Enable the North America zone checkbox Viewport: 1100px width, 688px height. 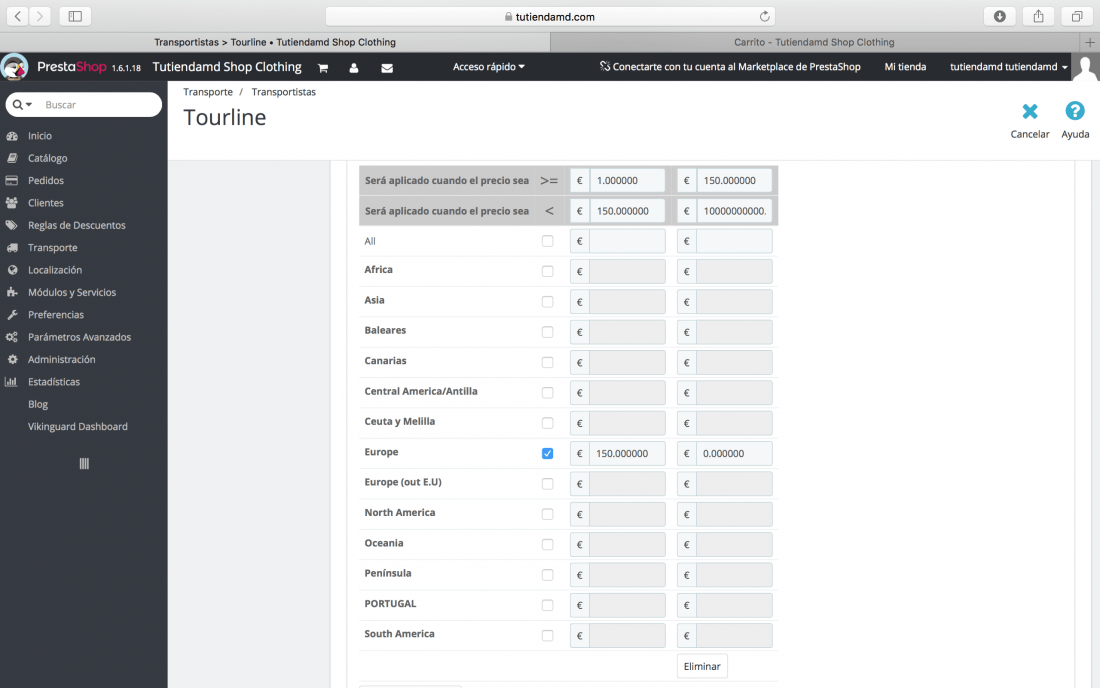click(x=547, y=514)
